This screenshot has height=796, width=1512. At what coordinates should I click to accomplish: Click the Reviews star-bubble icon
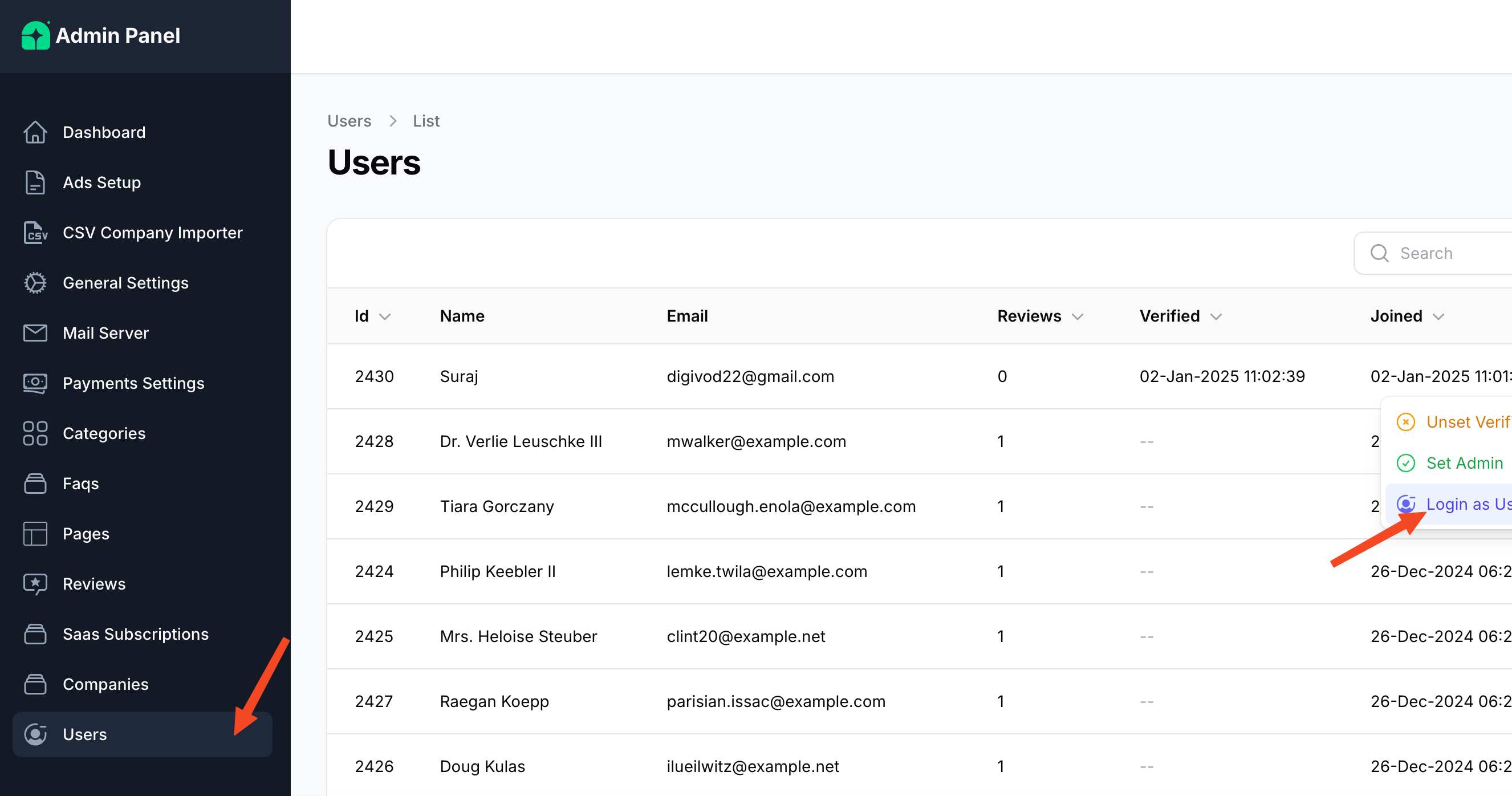tap(35, 583)
